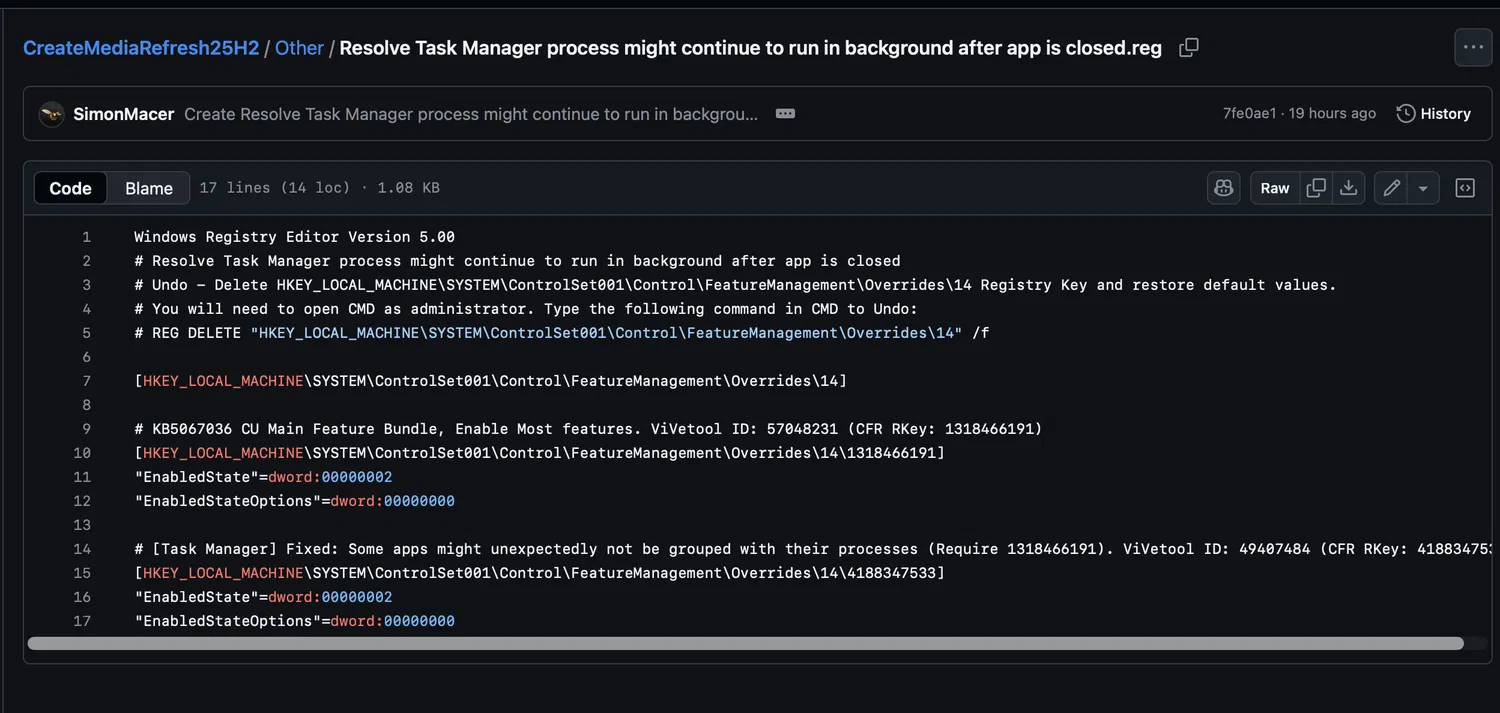The image size is (1500, 713).
Task: Visit SimonMacer's profile link
Action: (123, 114)
